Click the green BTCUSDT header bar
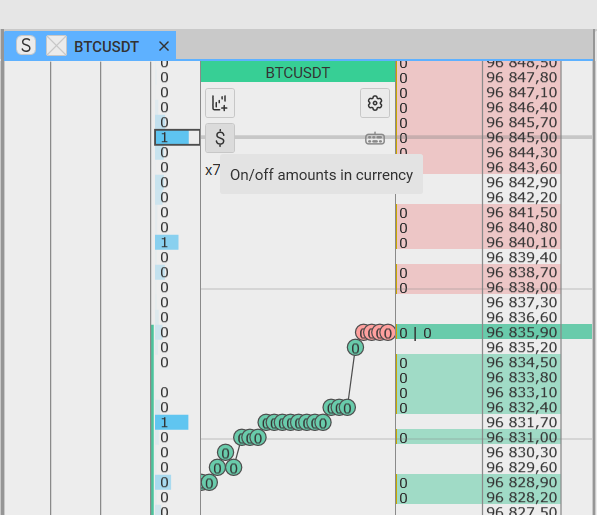597x515 pixels. tap(298, 72)
